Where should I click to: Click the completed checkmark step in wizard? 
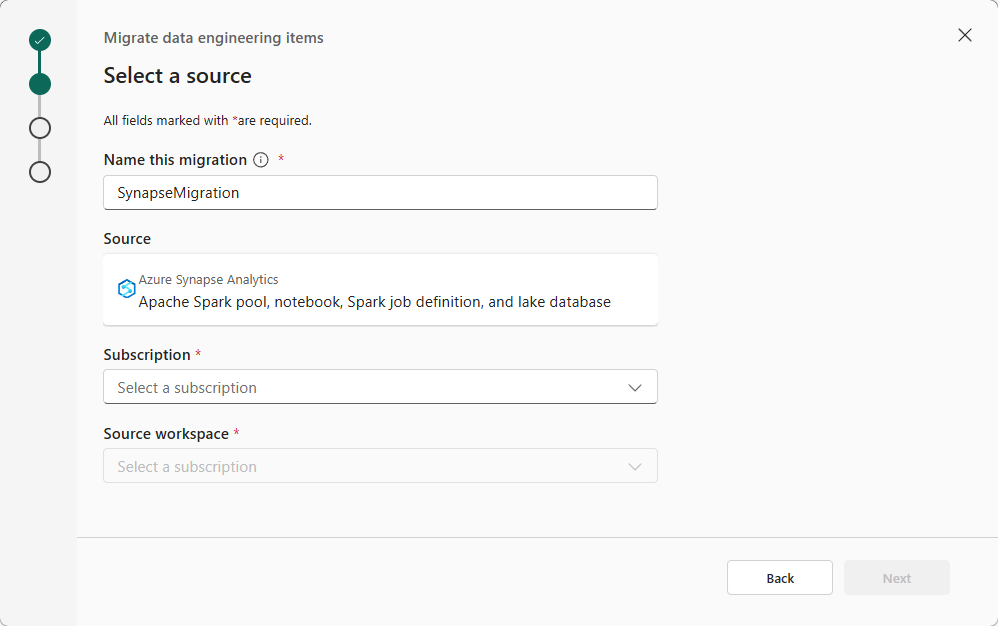(x=39, y=40)
